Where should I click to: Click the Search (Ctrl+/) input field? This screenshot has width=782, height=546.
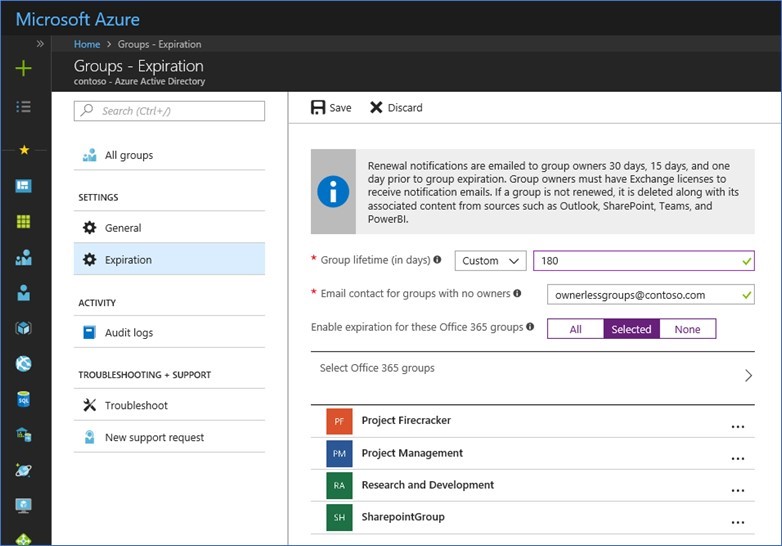(x=170, y=111)
